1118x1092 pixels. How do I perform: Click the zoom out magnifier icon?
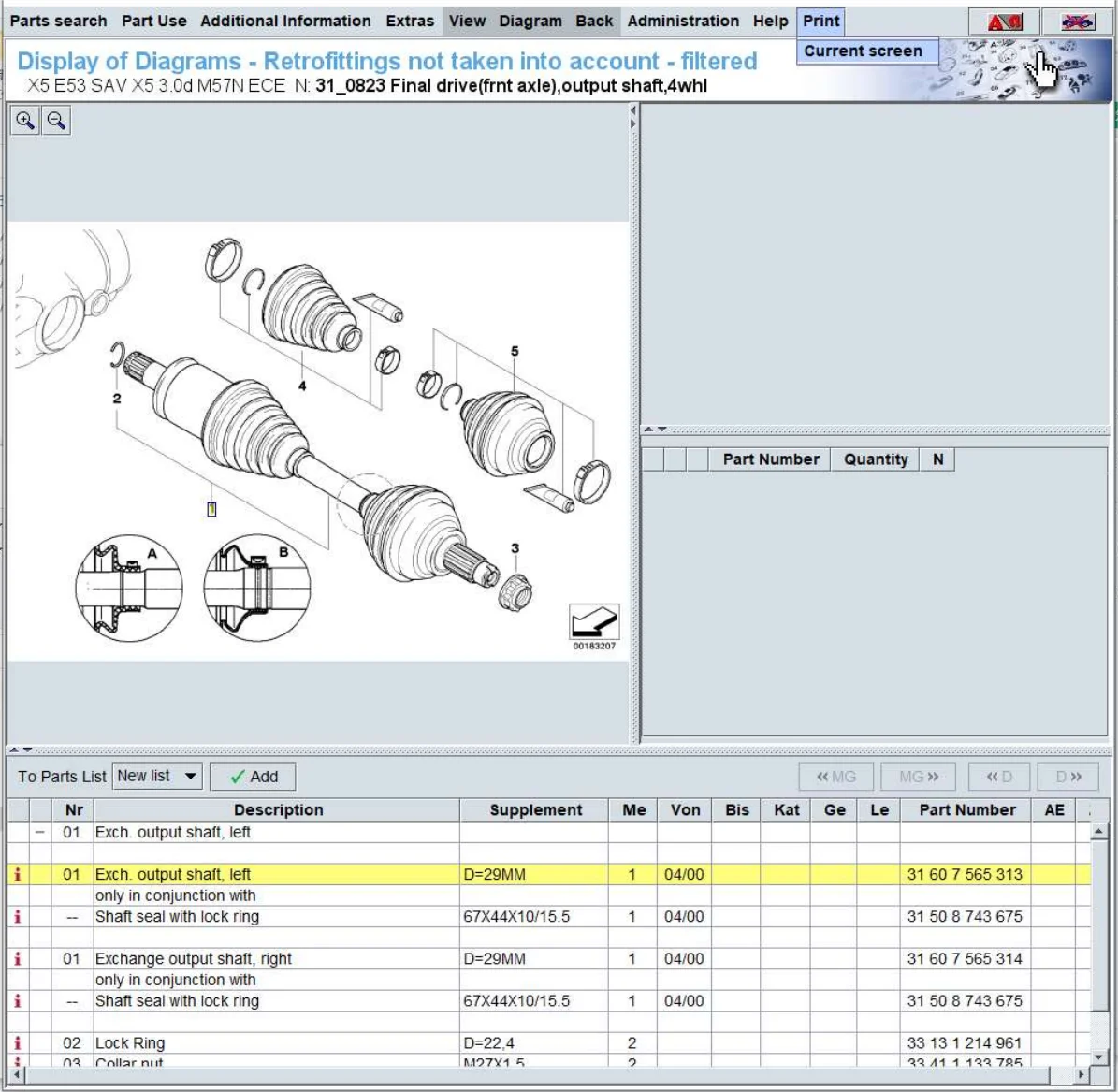pos(56,121)
